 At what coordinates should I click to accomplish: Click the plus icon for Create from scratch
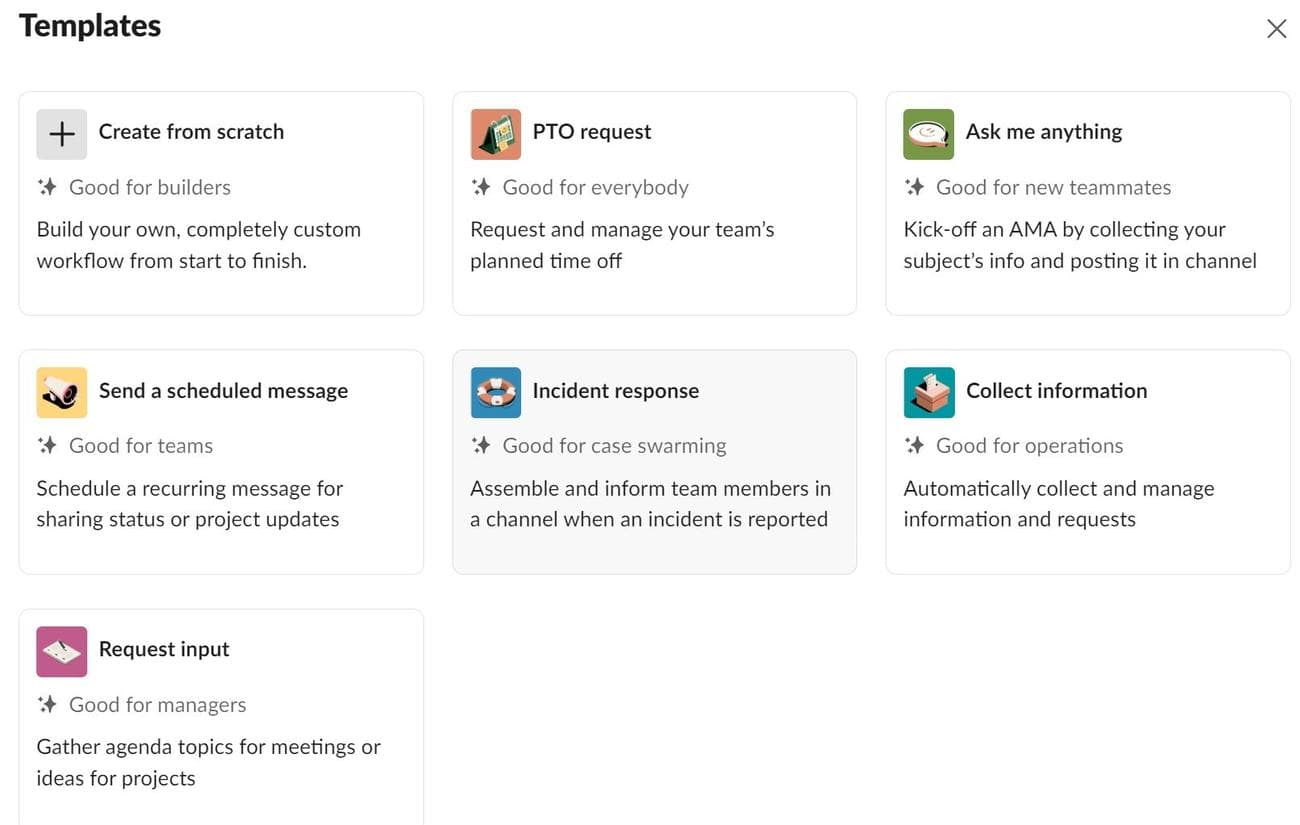[x=61, y=133]
